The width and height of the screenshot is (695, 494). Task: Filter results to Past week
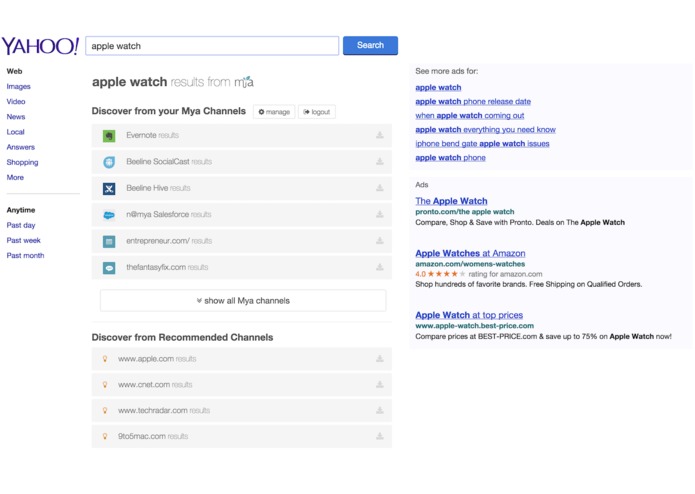coord(23,240)
